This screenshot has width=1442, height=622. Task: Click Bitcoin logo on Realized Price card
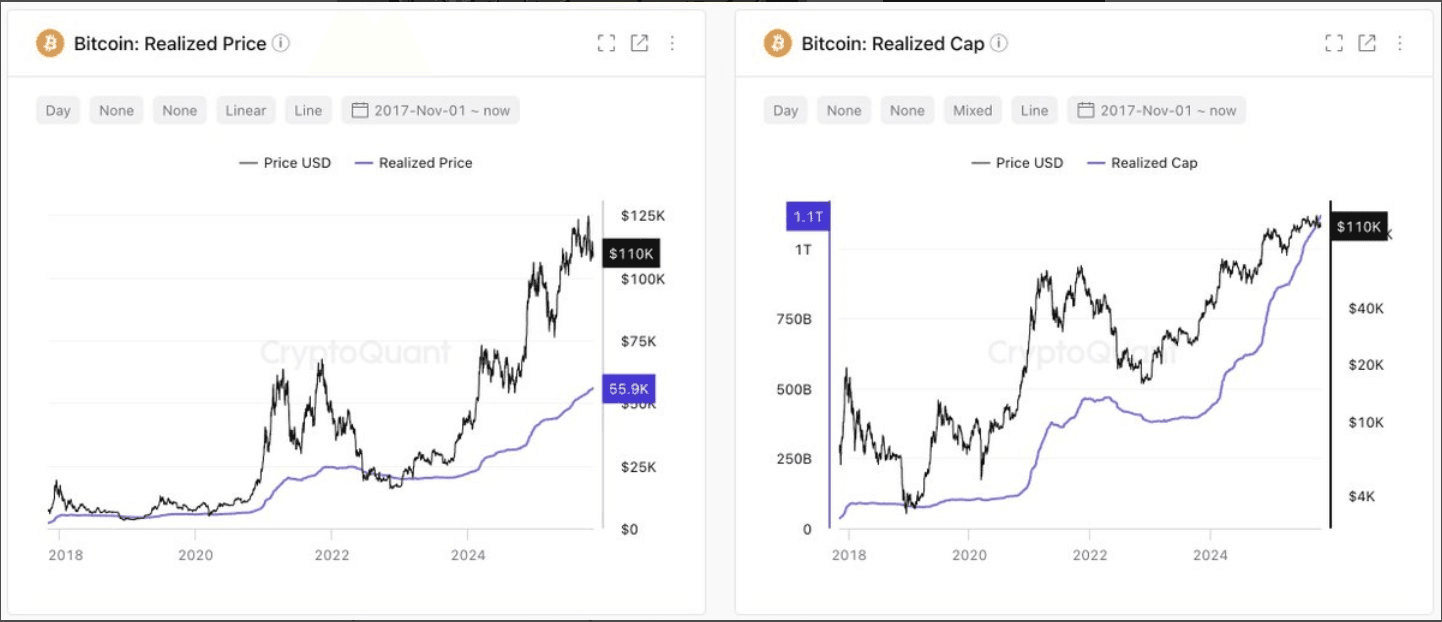pyautogui.click(x=49, y=43)
